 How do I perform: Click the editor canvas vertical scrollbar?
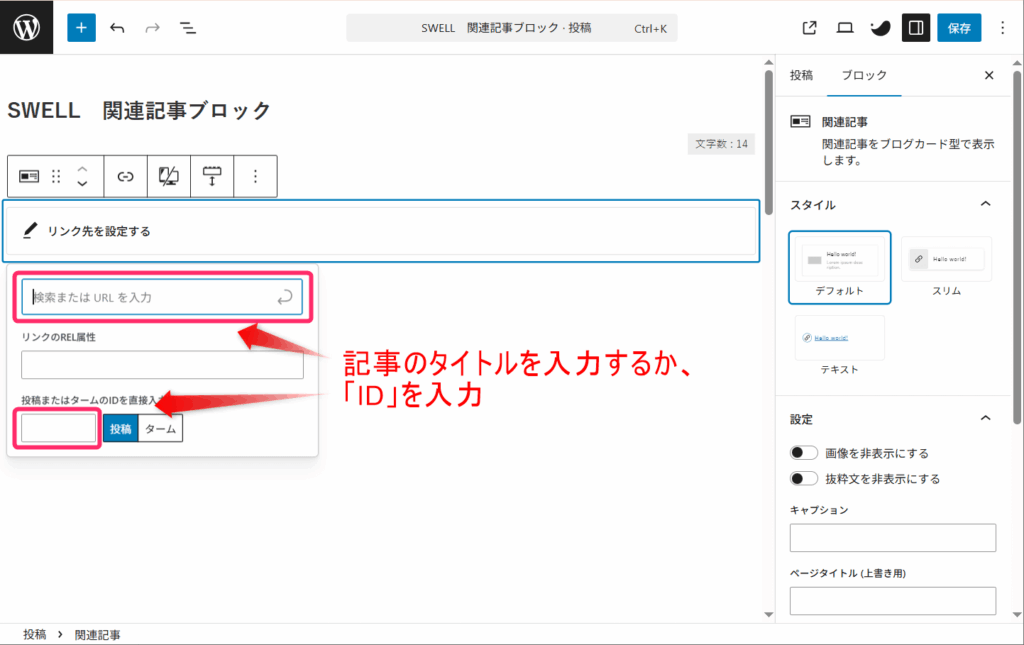(769, 142)
